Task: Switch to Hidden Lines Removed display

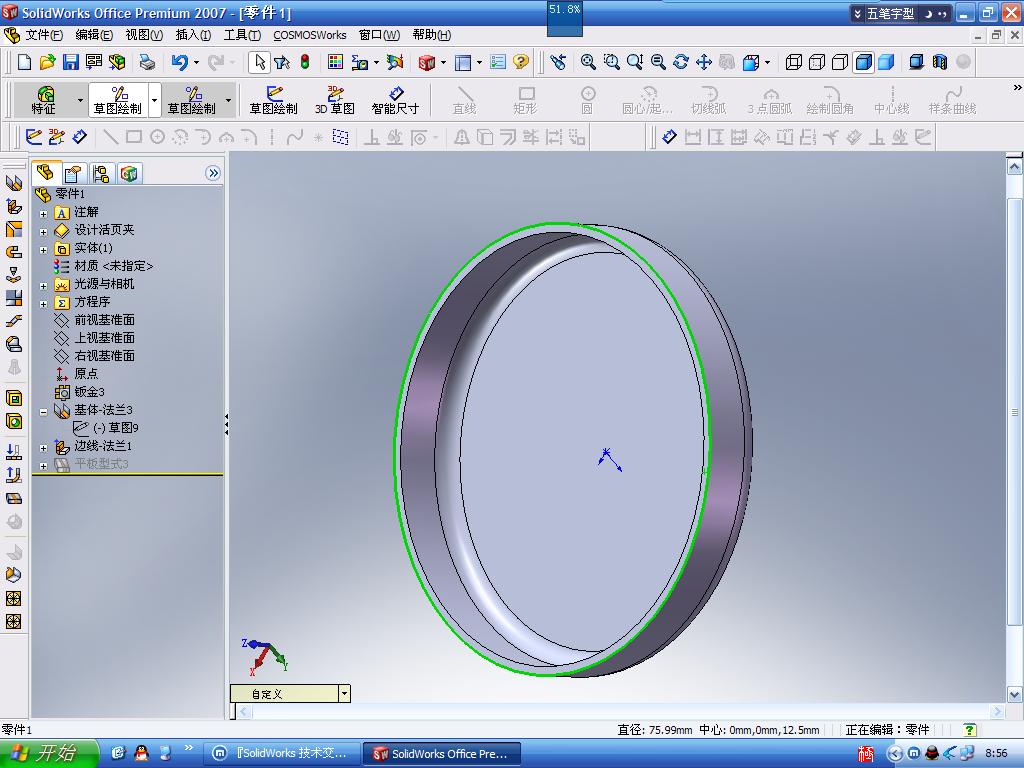Action: (840, 62)
